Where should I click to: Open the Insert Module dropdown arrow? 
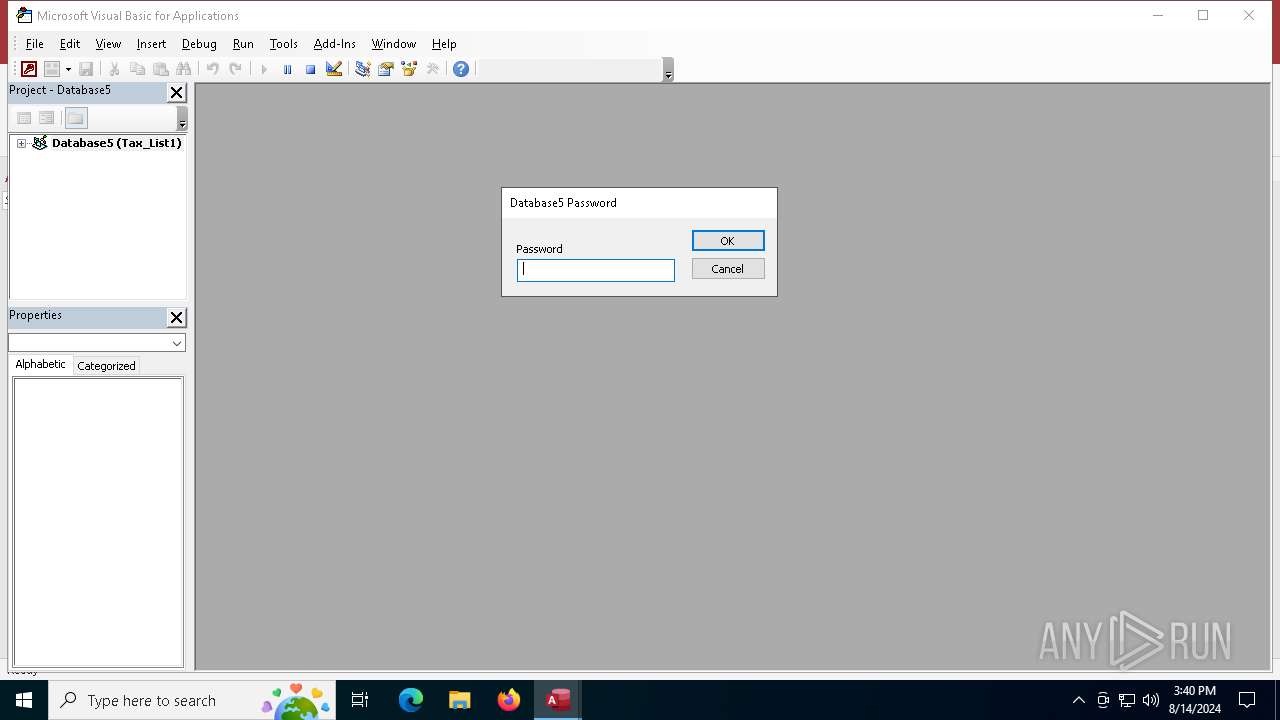click(x=68, y=69)
